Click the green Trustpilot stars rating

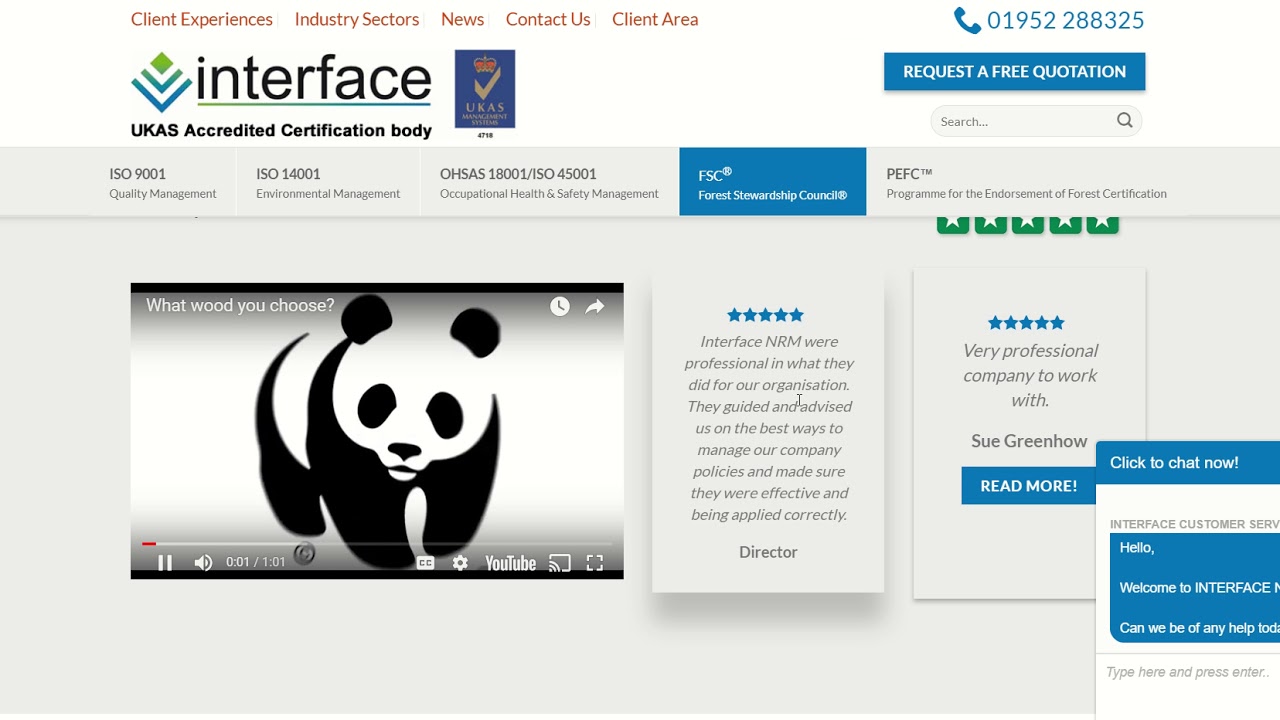coord(1028,224)
